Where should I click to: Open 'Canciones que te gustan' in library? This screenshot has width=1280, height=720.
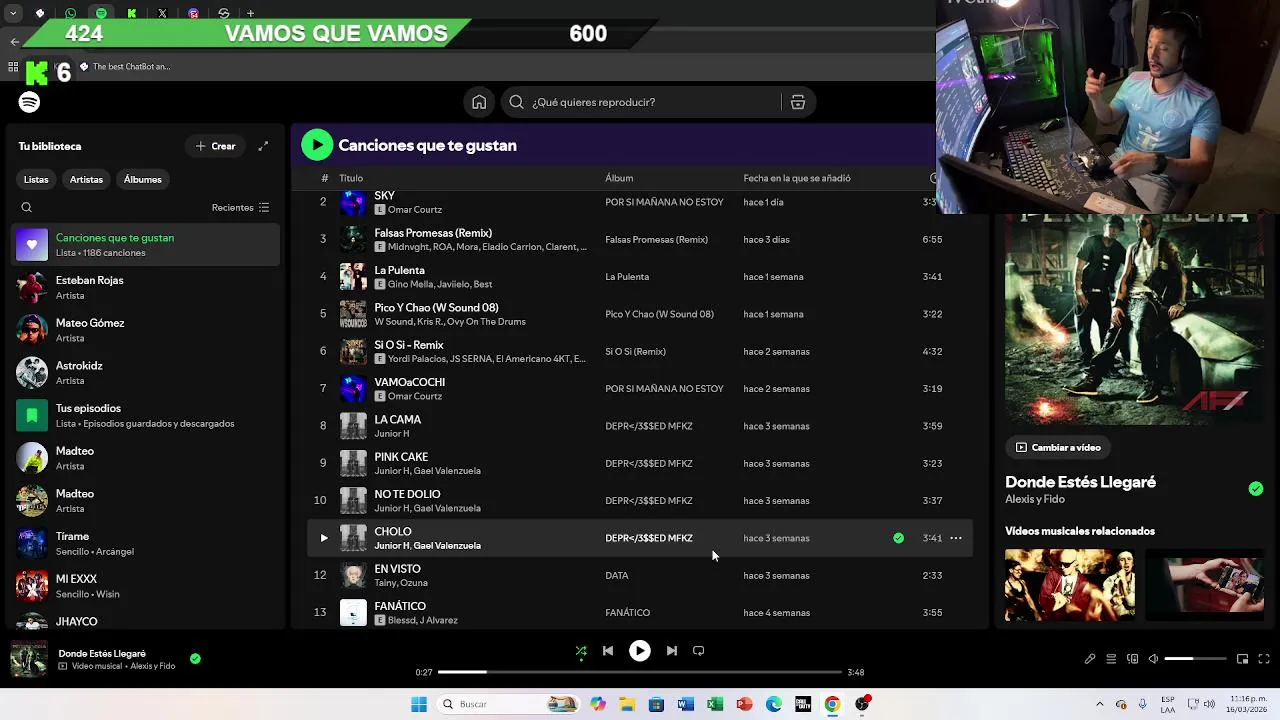[x=147, y=245]
